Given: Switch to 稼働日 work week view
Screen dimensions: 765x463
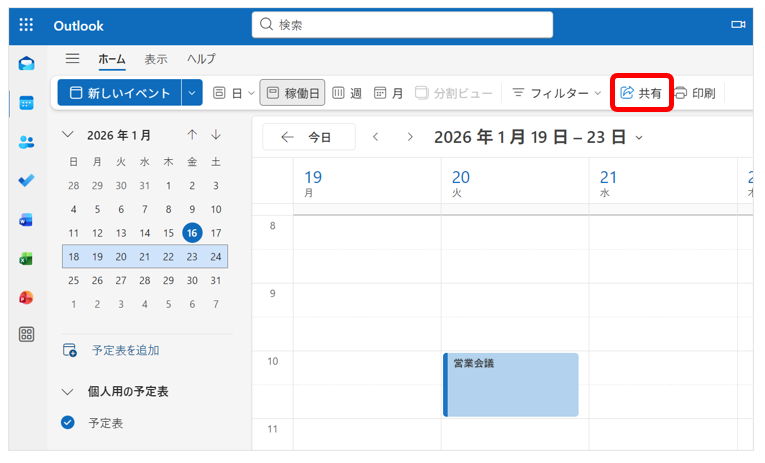Looking at the screenshot, I should (292, 93).
